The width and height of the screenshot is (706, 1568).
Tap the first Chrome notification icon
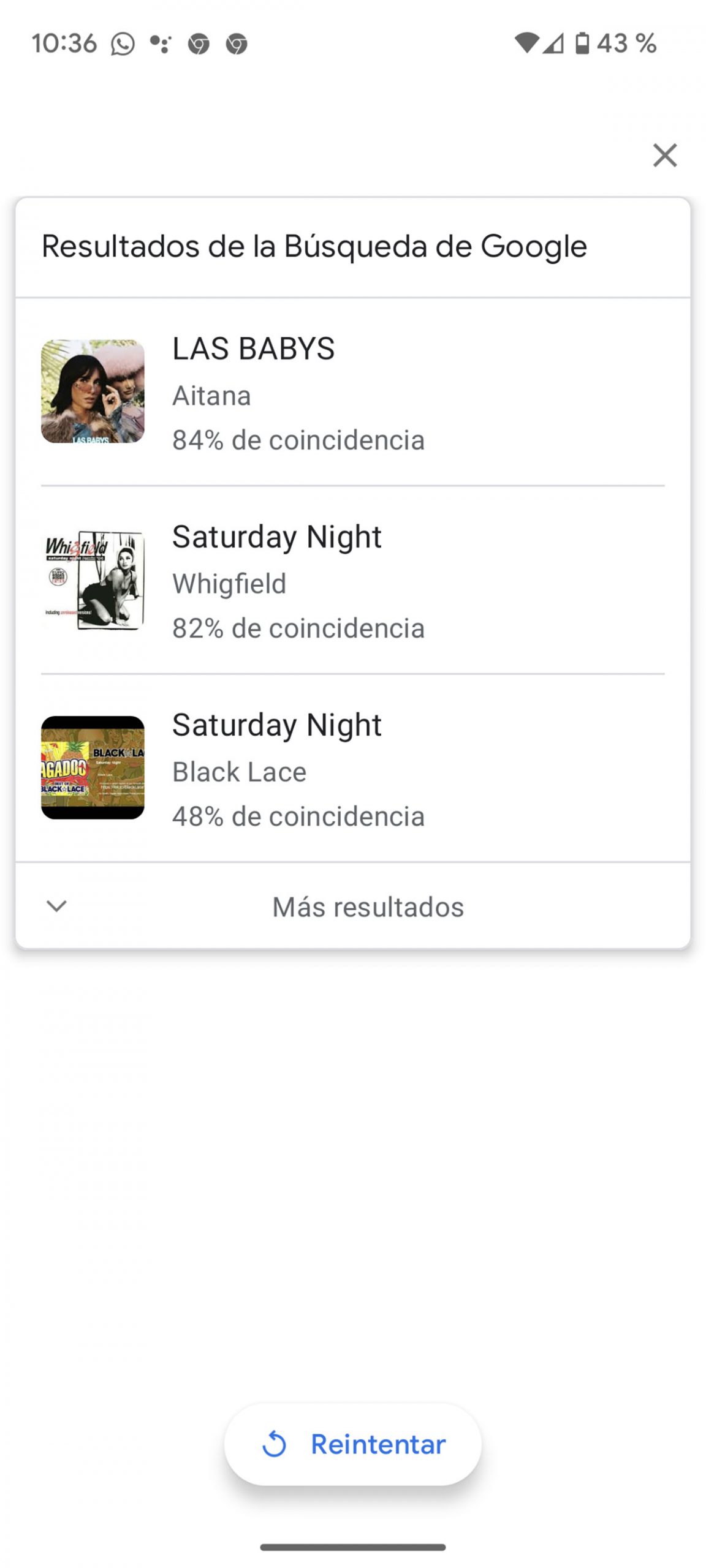tap(199, 44)
